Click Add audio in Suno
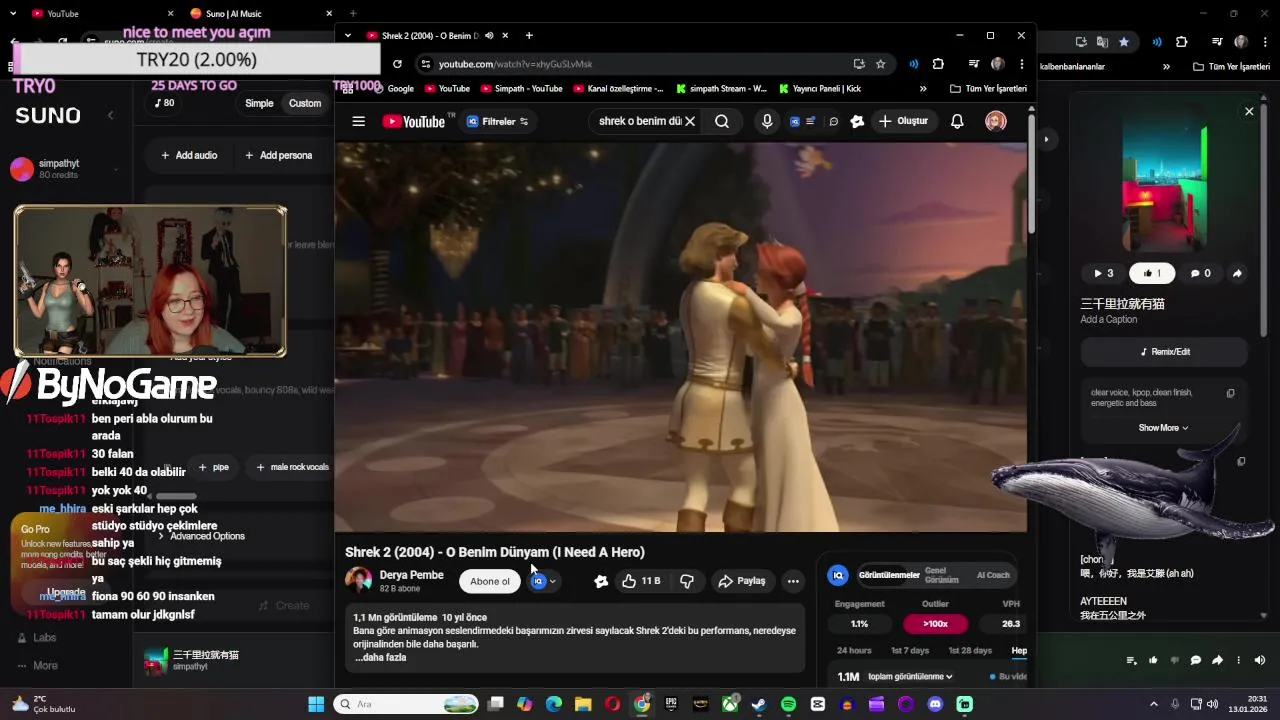 (x=189, y=155)
